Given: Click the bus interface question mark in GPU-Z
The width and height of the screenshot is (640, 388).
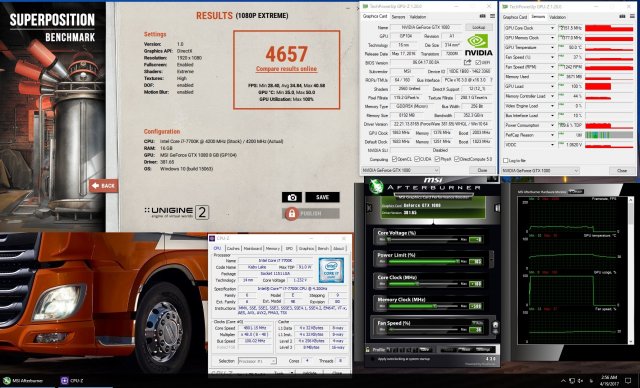Looking at the screenshot, I should 491,80.
